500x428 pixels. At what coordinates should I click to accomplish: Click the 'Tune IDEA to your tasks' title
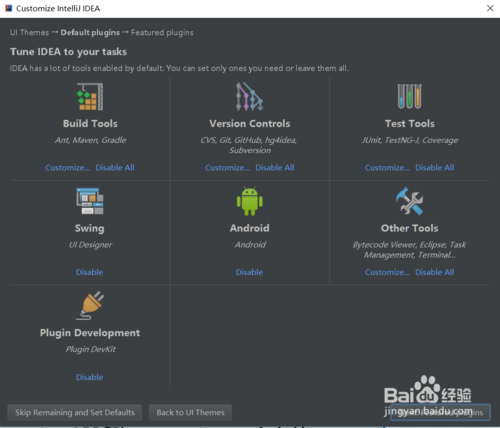click(68, 52)
